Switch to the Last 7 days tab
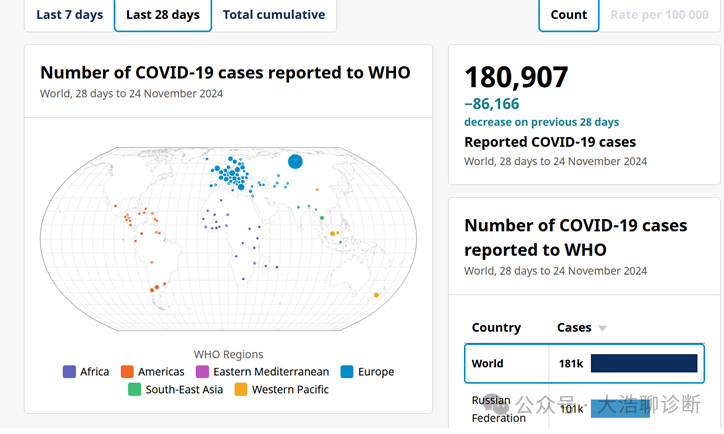 pos(68,15)
